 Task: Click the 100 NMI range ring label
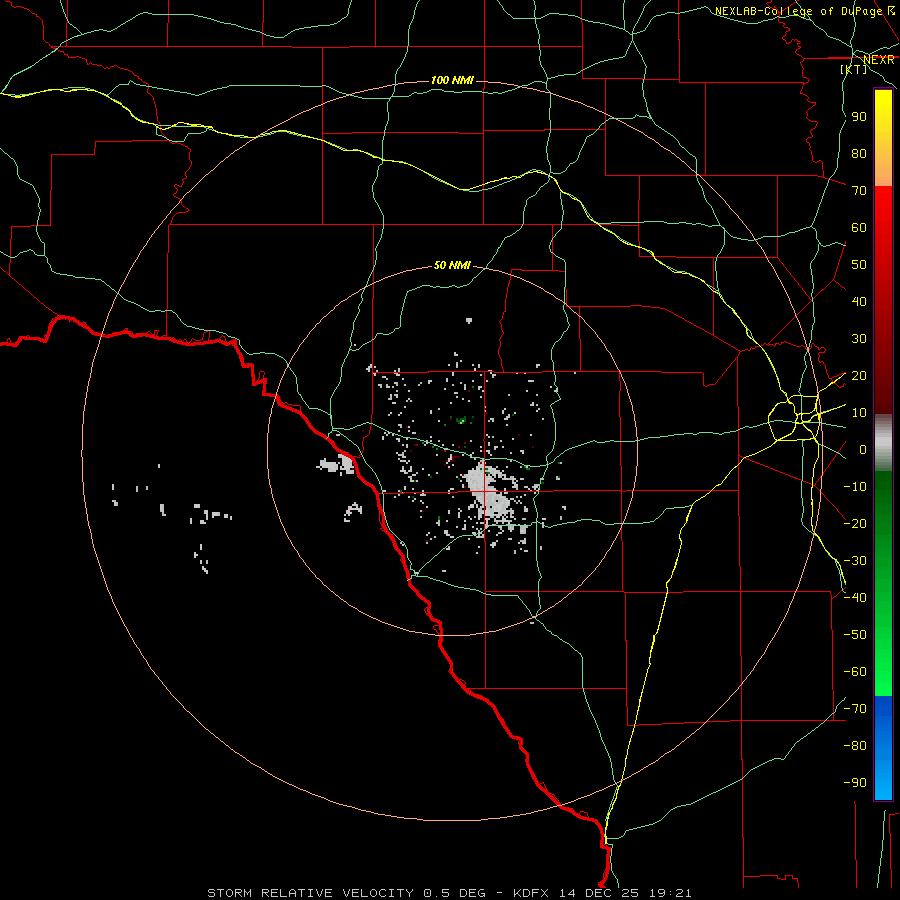click(452, 80)
